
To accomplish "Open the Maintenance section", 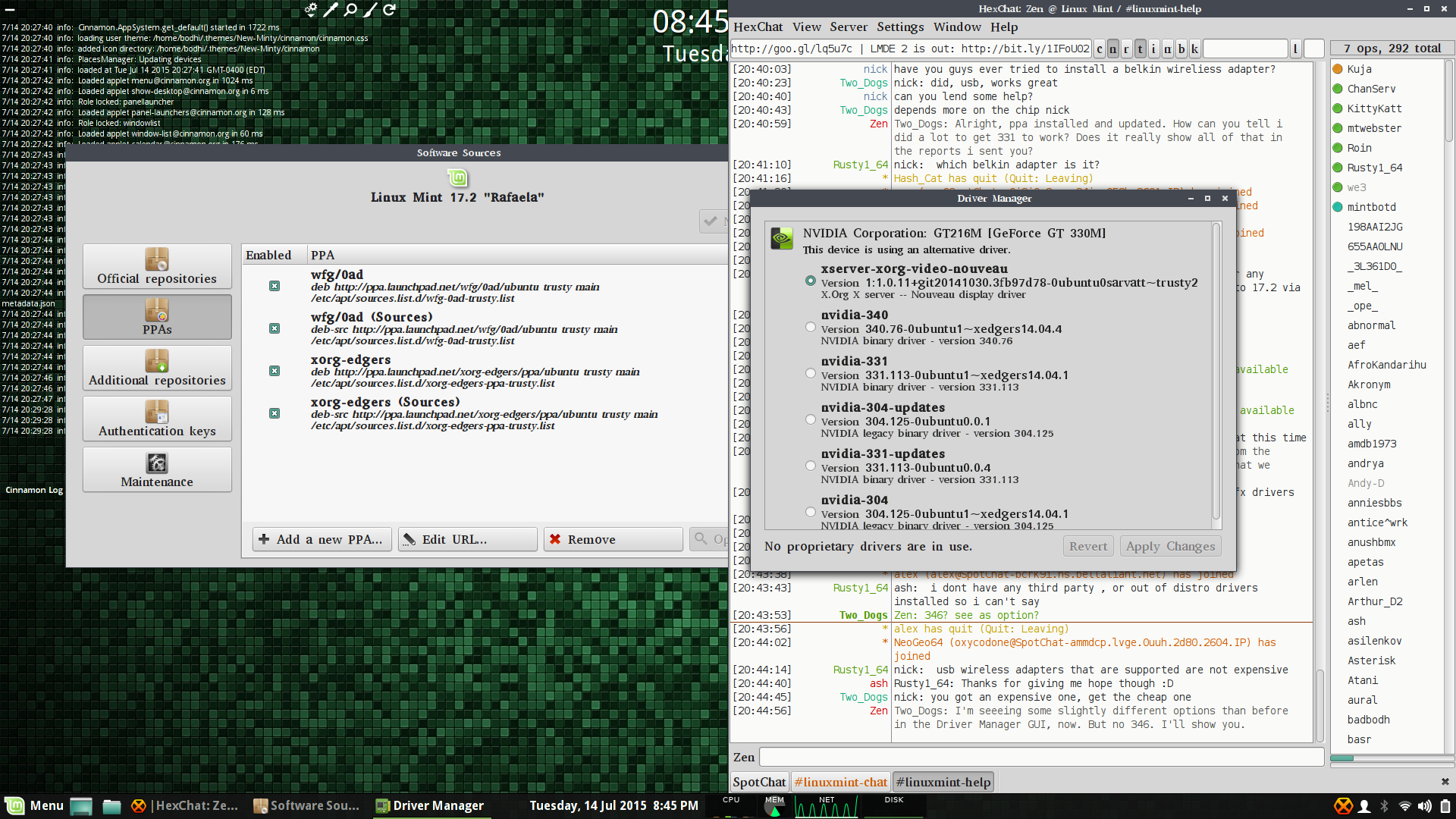I will pyautogui.click(x=157, y=469).
